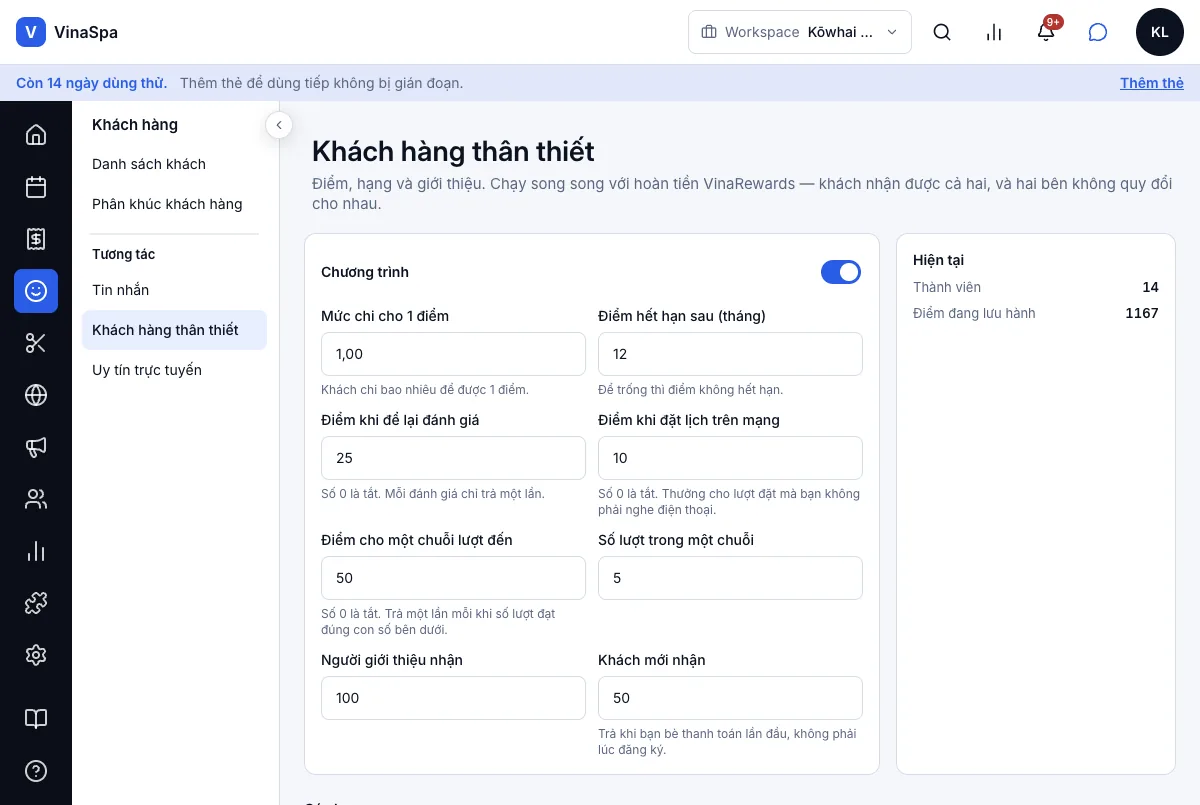The image size is (1200, 805).
Task: Open the scissors services icon
Action: point(36,343)
